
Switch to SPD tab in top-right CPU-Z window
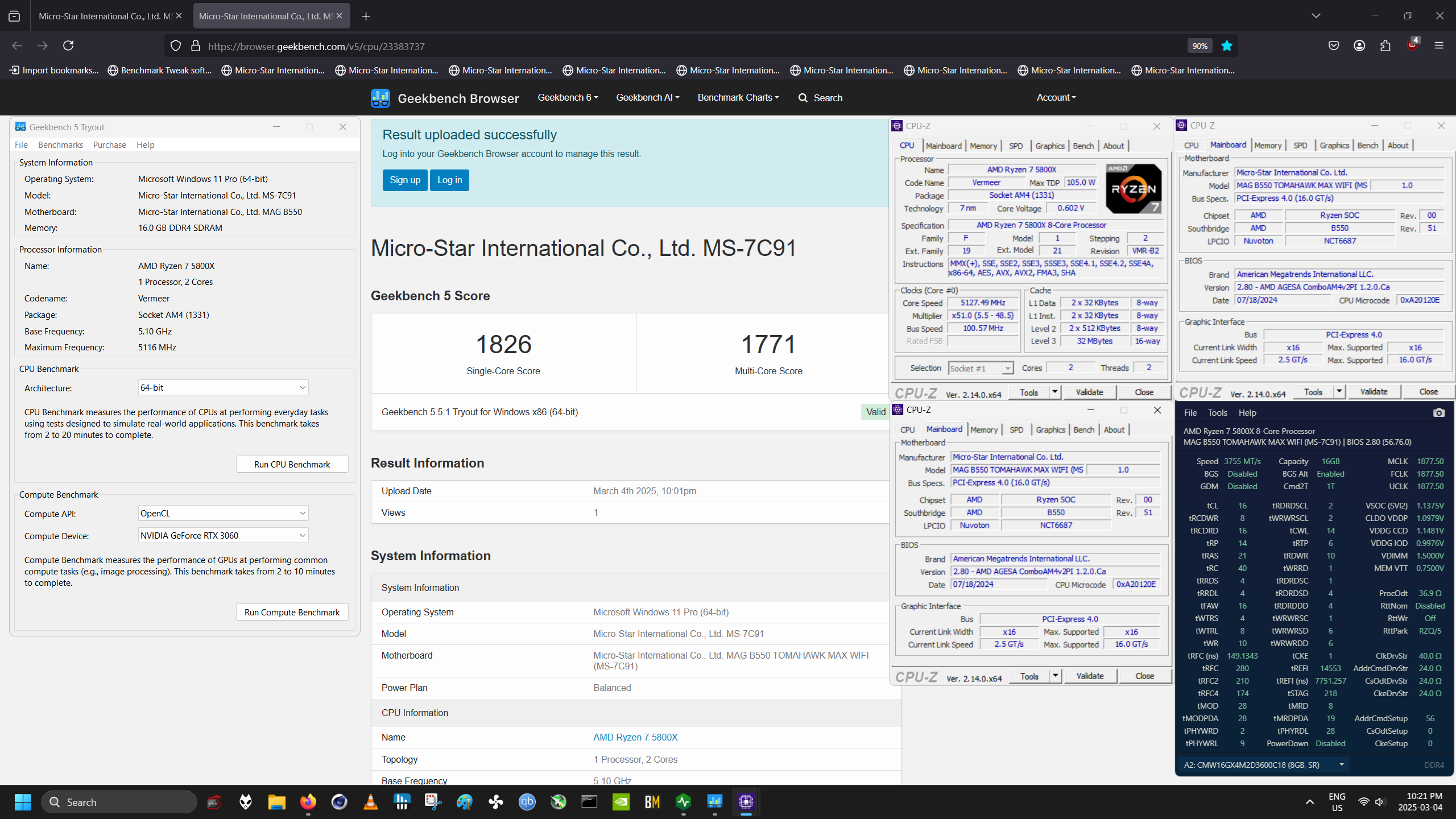pyautogui.click(x=1300, y=146)
